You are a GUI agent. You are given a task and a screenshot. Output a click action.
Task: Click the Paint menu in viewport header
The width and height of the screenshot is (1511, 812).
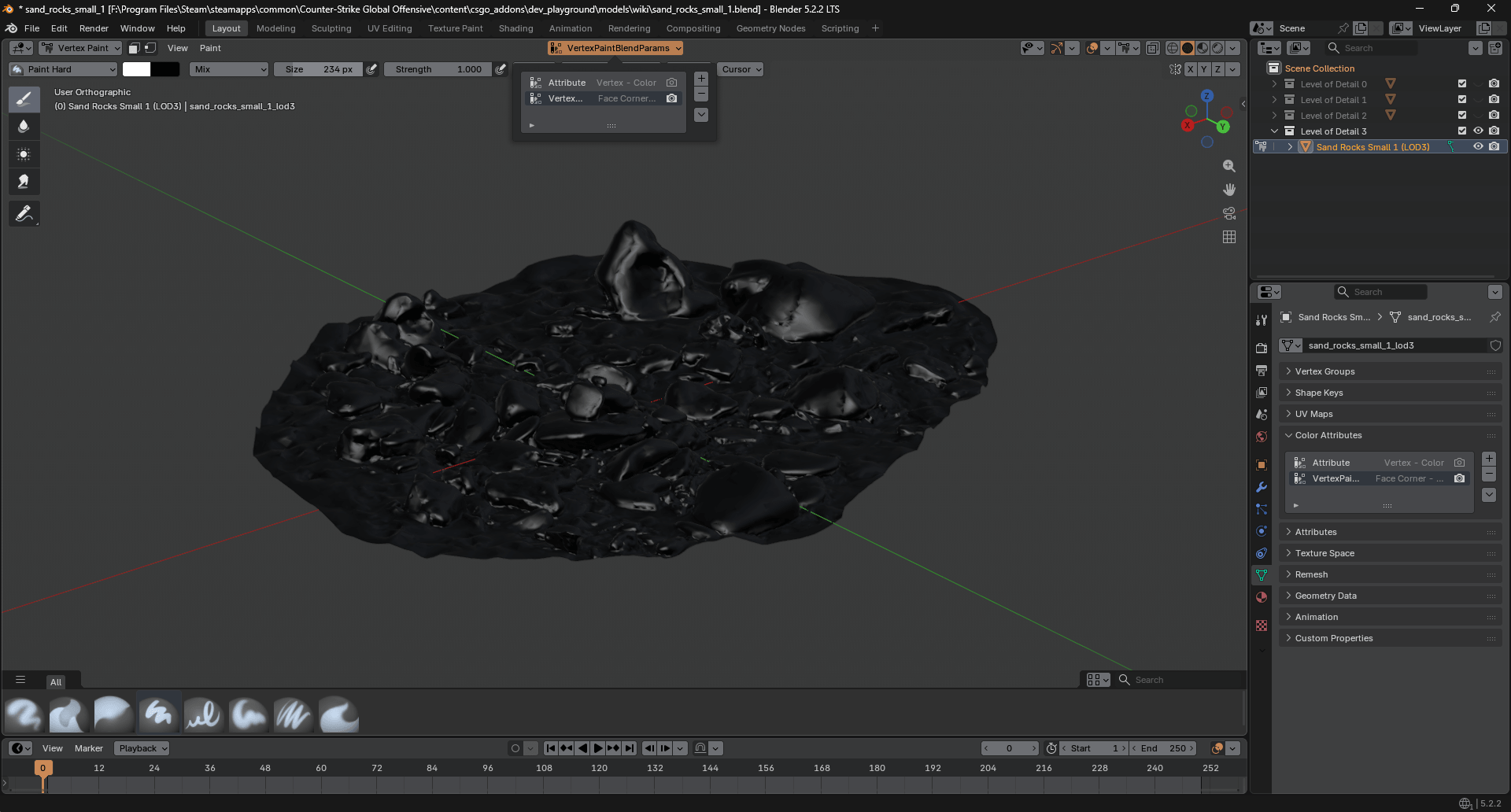(210, 48)
